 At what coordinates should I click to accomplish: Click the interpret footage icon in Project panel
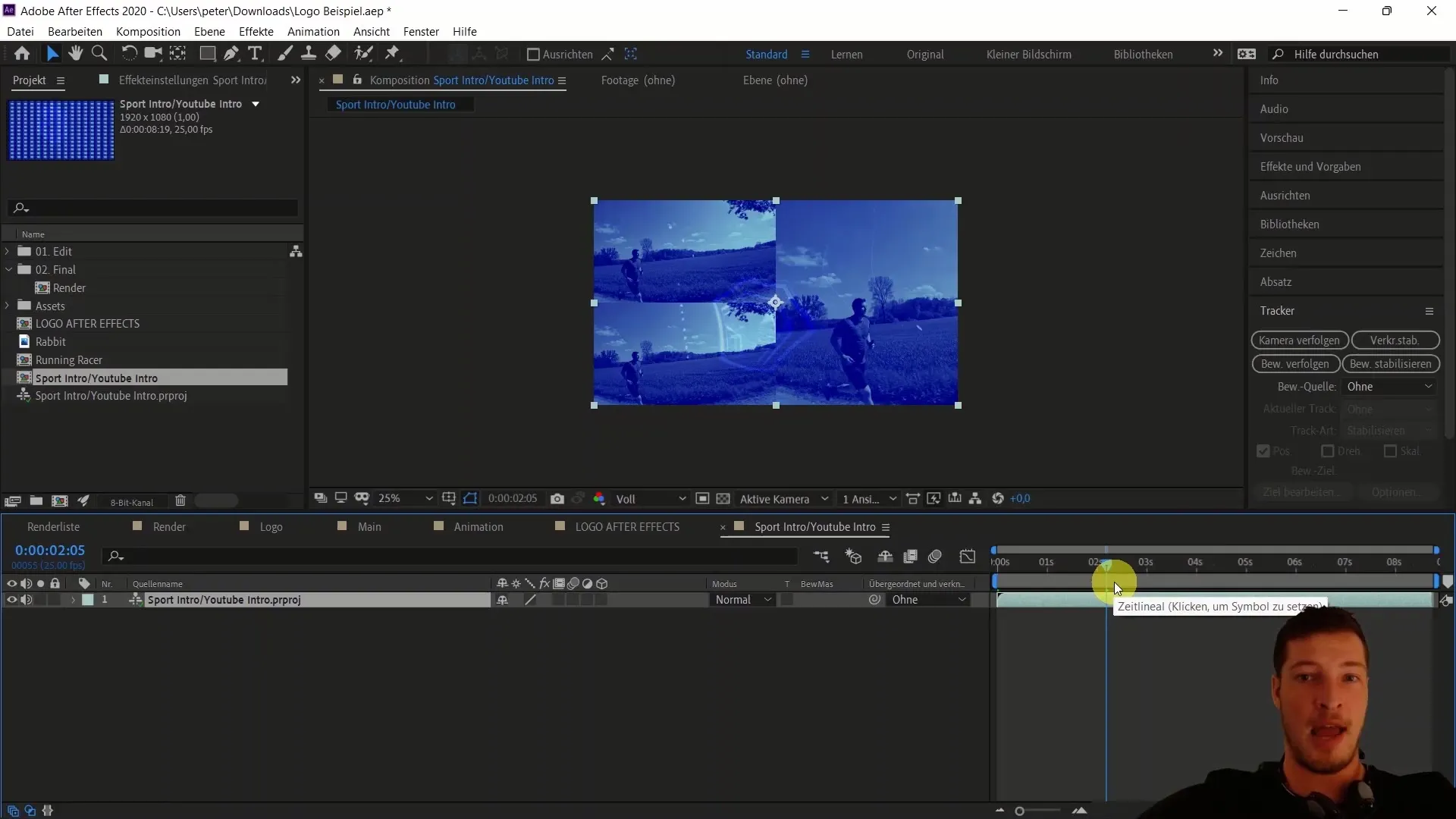point(12,501)
